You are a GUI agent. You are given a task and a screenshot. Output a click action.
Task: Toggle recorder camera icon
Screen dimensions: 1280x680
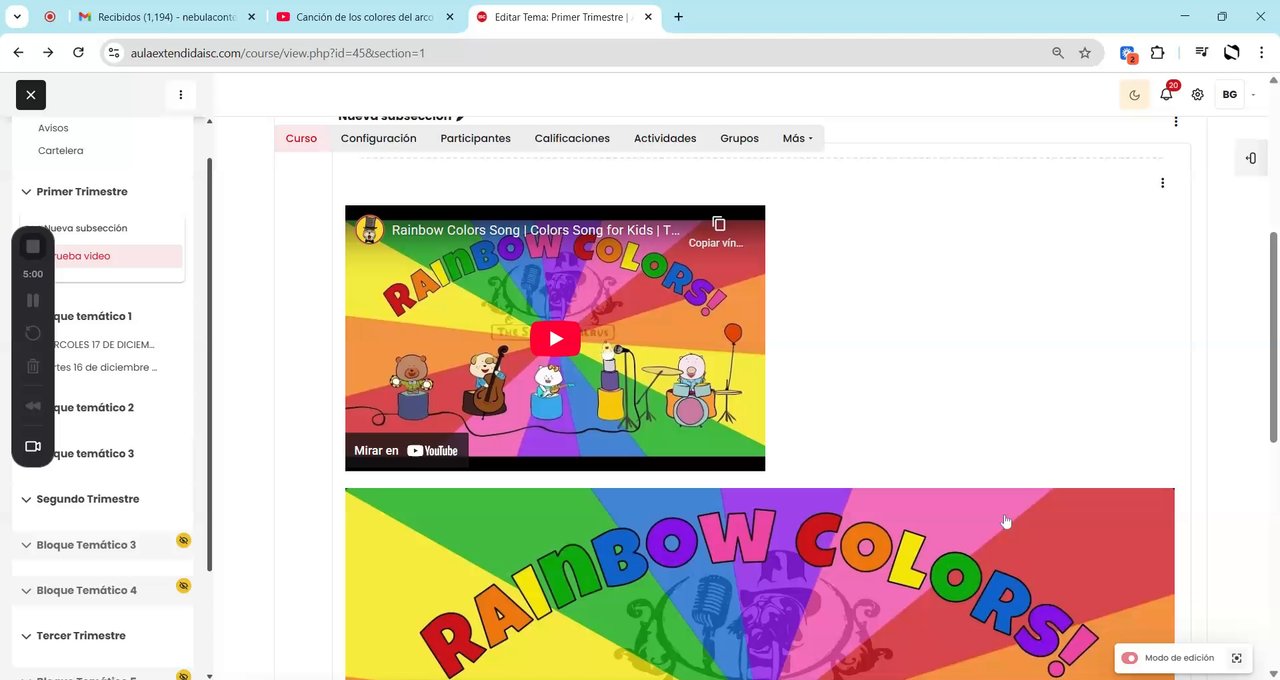(x=33, y=446)
